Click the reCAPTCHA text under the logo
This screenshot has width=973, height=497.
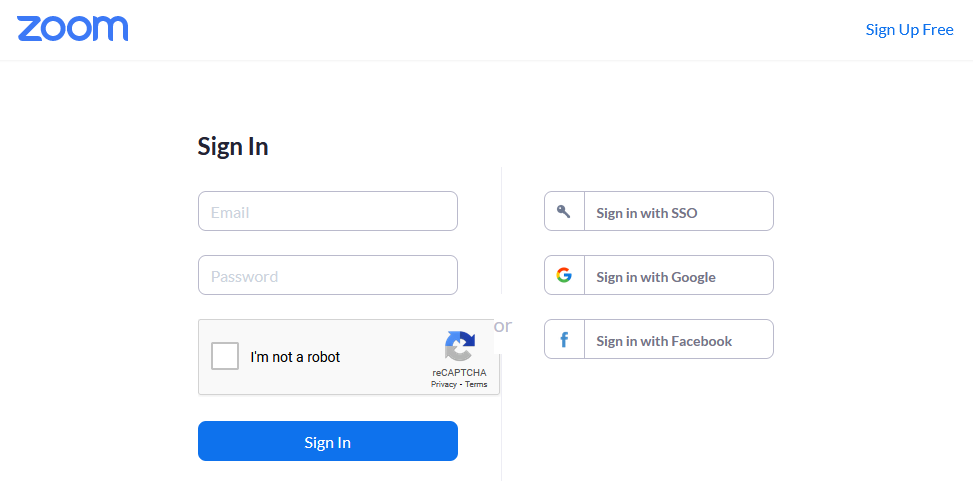pyautogui.click(x=459, y=373)
